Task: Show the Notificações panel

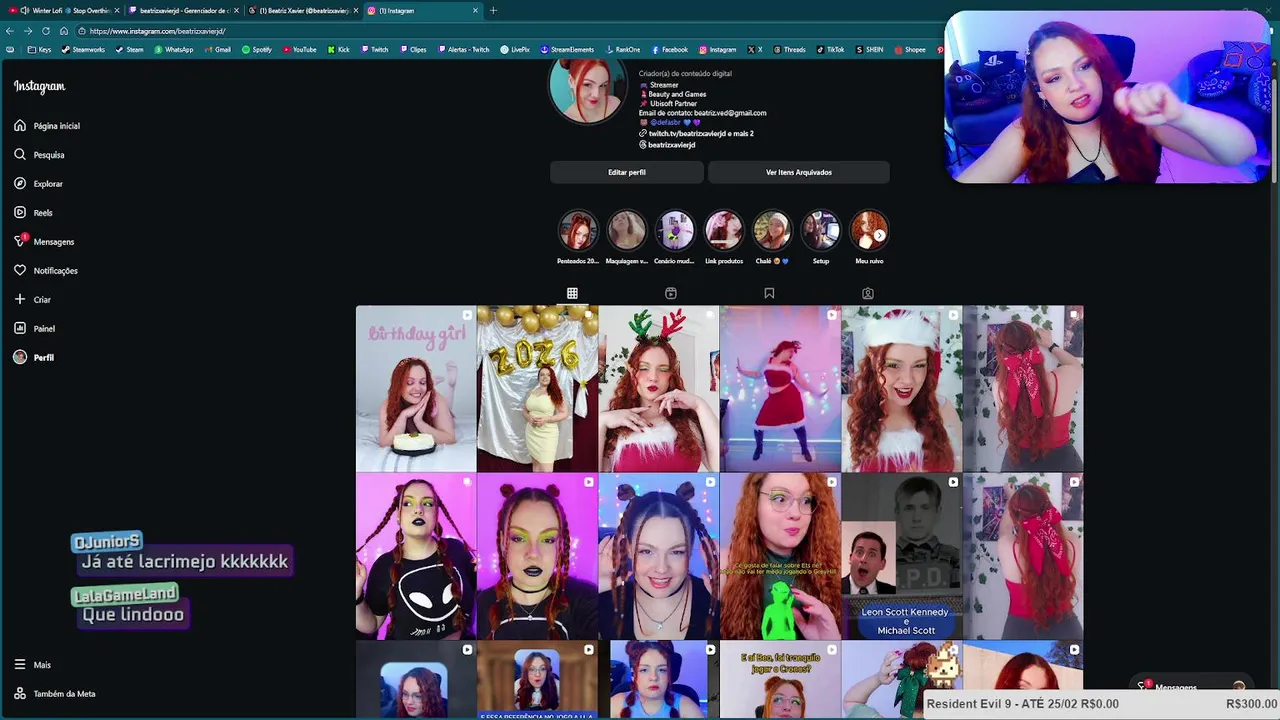Action: [x=46, y=271]
